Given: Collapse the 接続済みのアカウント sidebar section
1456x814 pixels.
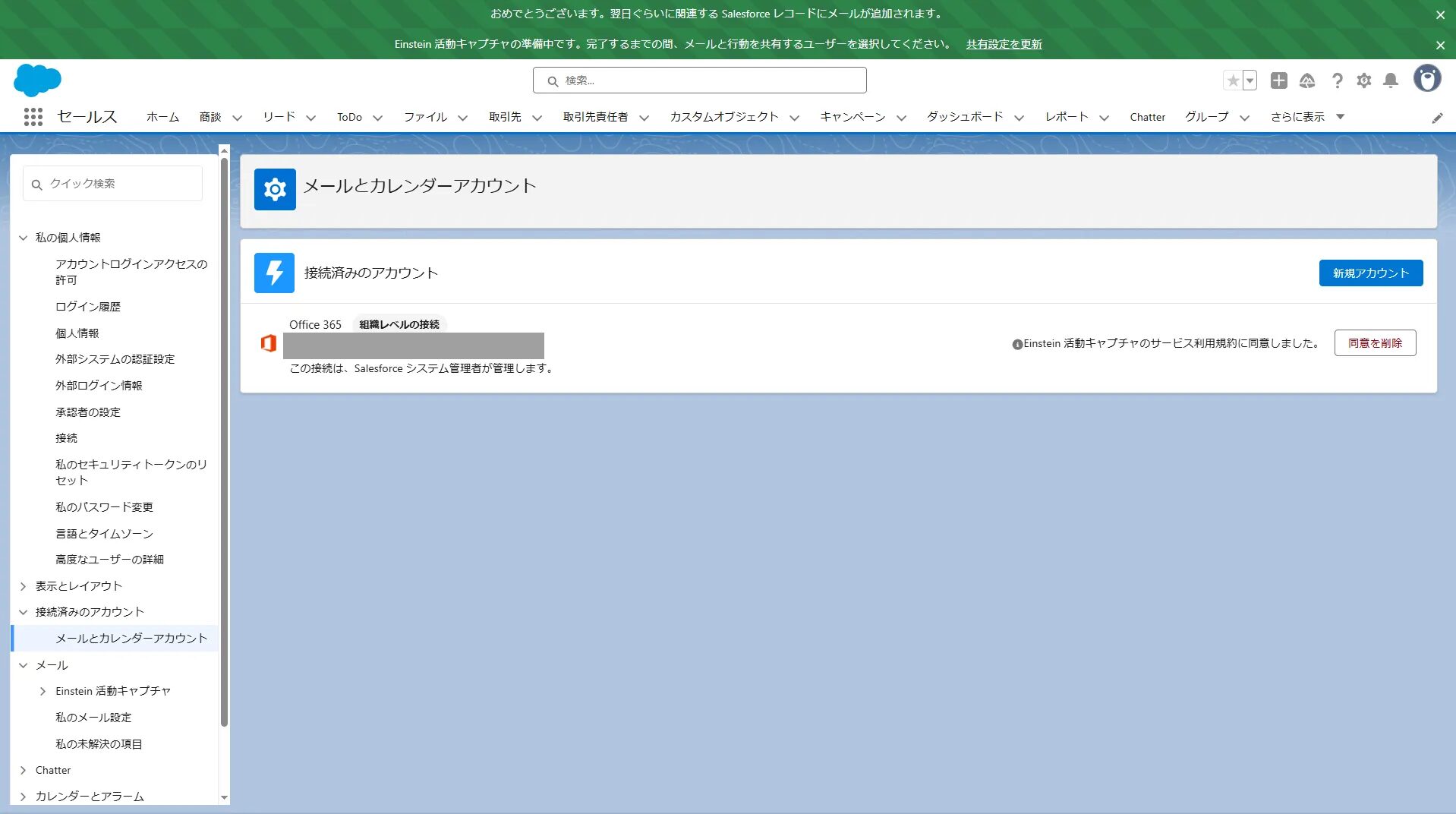Looking at the screenshot, I should coord(24,612).
